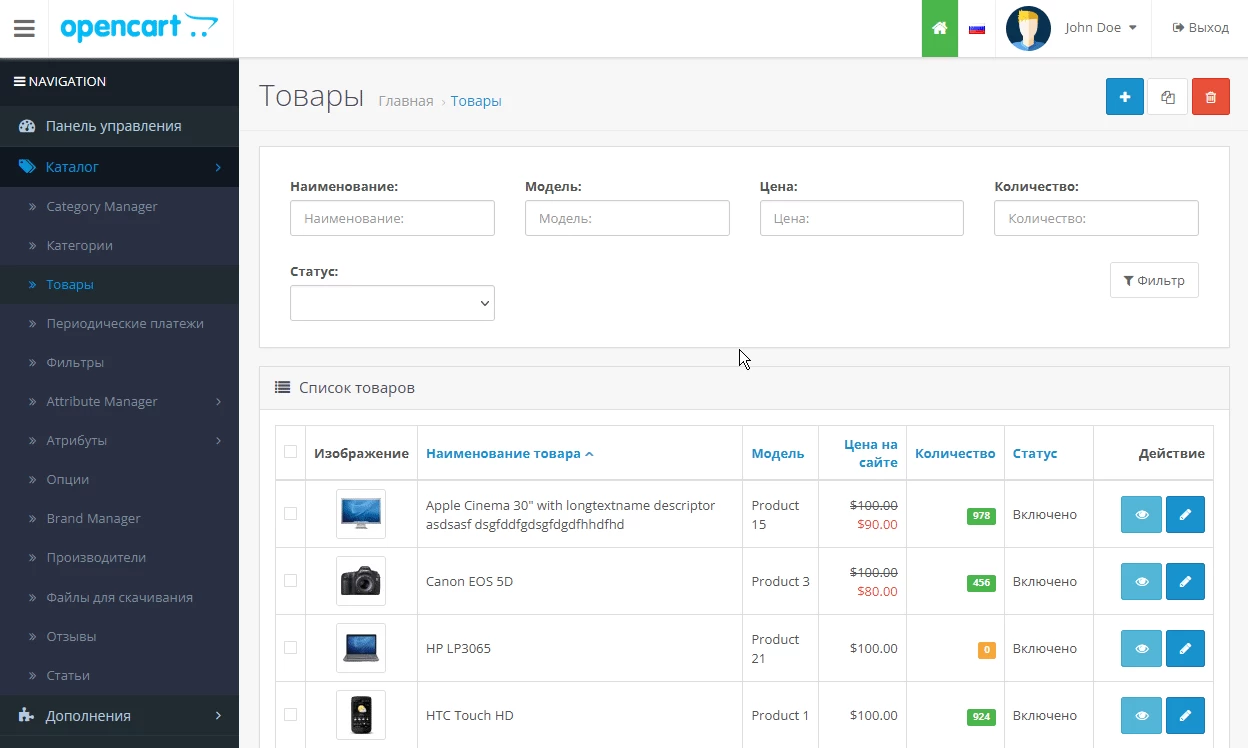Click the OpenCart logo
1248x748 pixels.
click(138, 28)
